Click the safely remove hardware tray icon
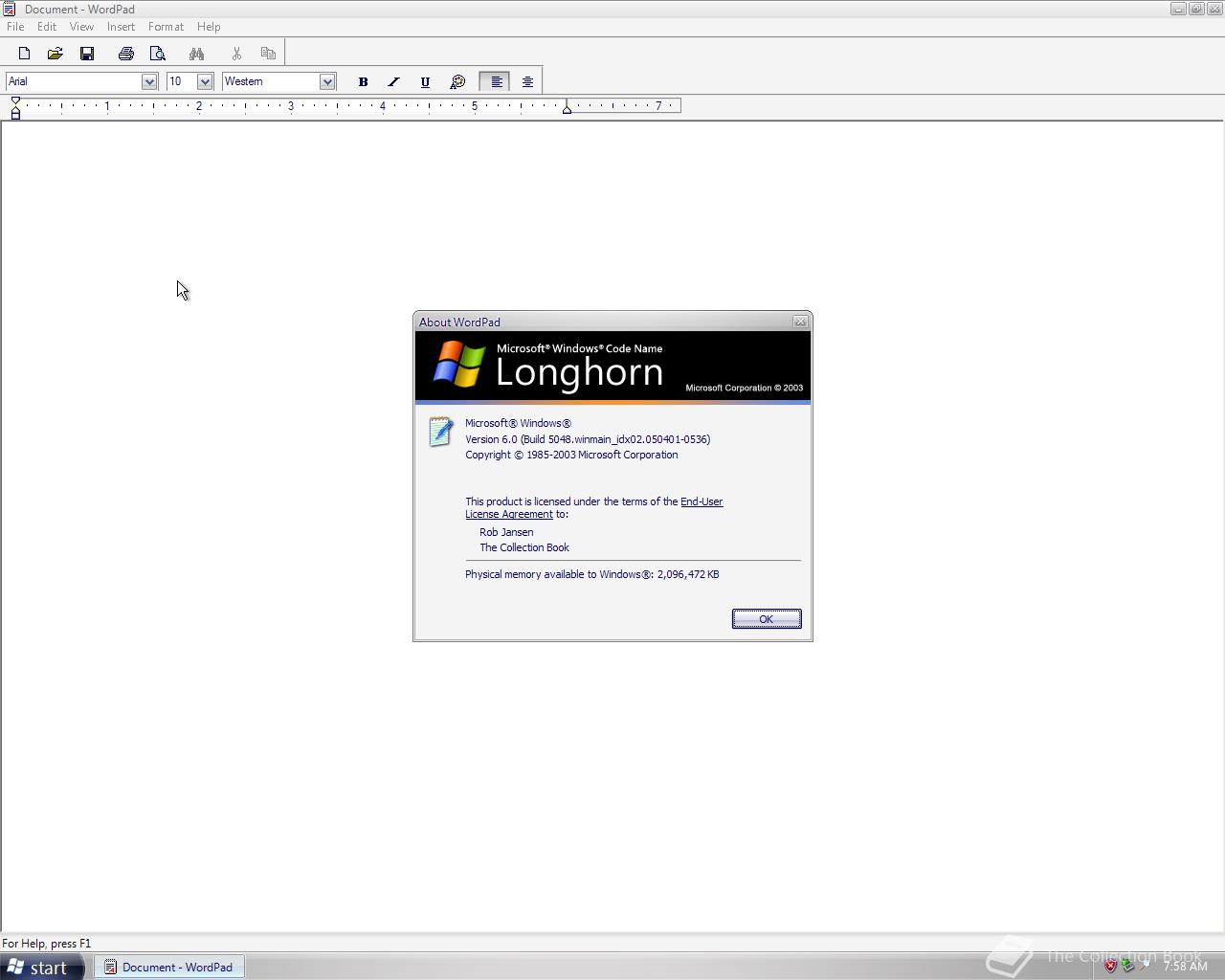This screenshot has height=980, width=1225. 1127,967
